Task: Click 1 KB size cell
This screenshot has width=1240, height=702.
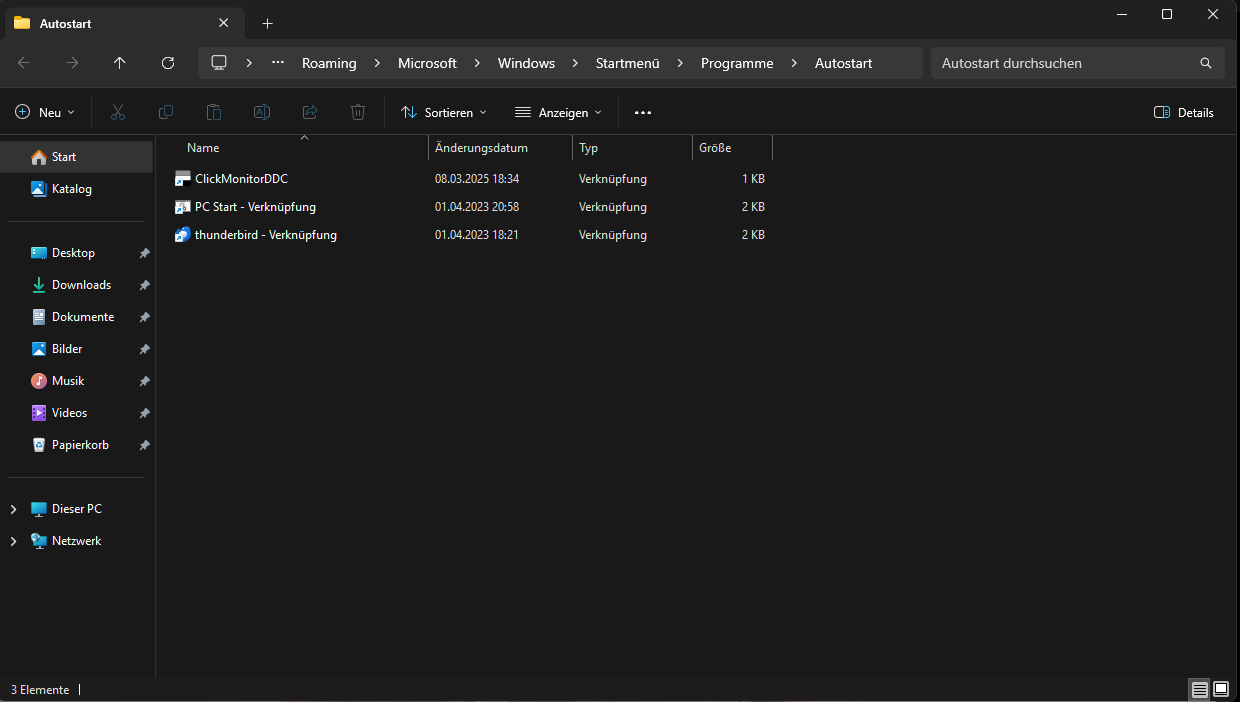Action: coord(753,179)
